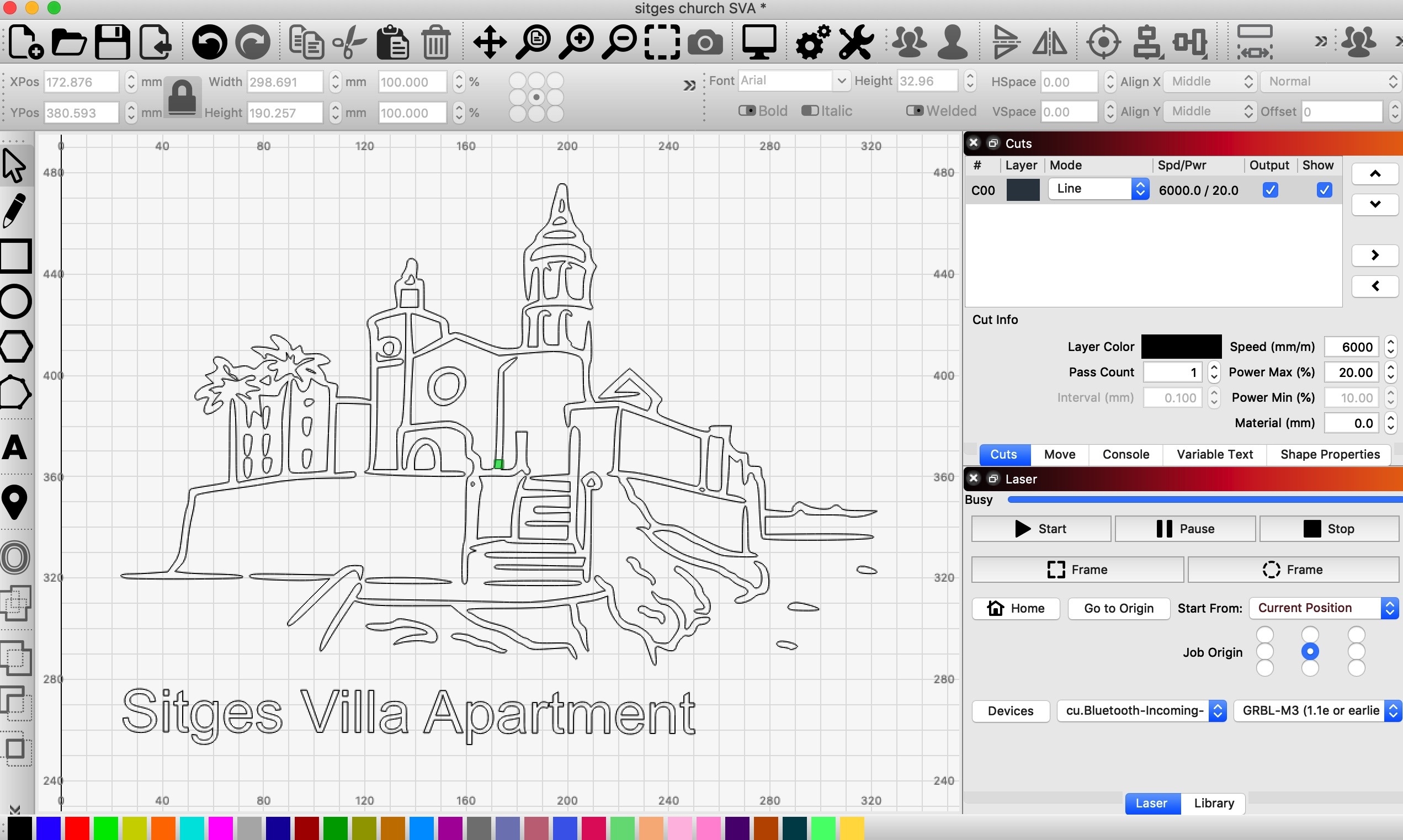The image size is (1403, 840).
Task: Select the Polygon drawing tool
Action: pos(15,347)
